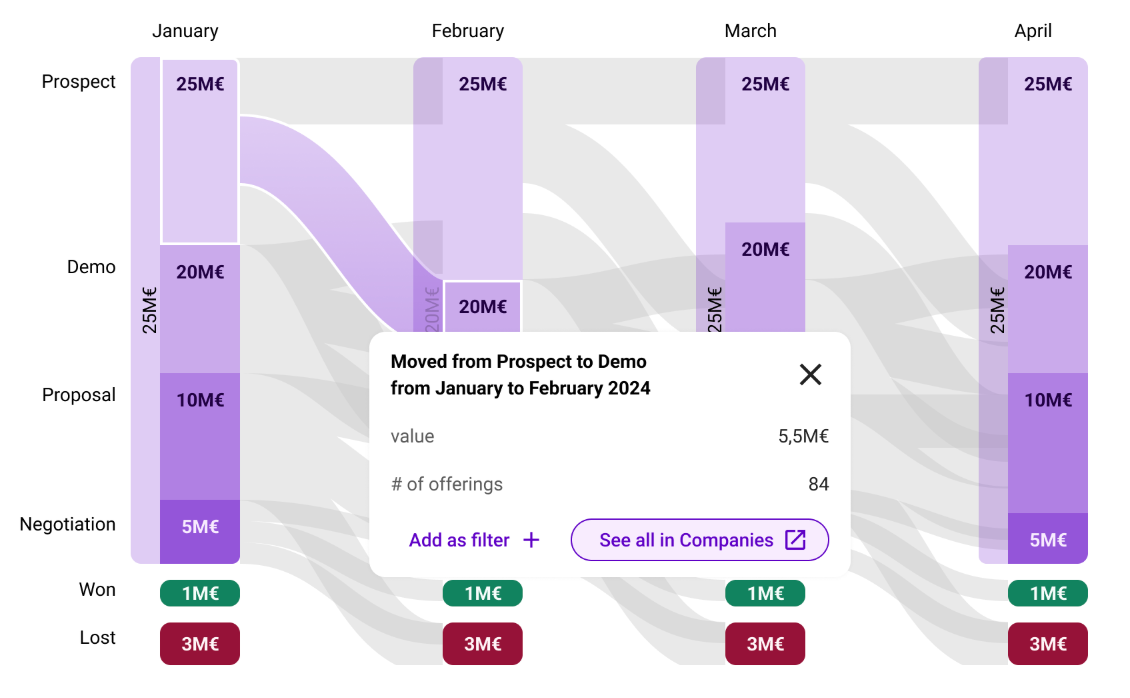
Task: Click the March Won 1M€ badge
Action: [765, 593]
